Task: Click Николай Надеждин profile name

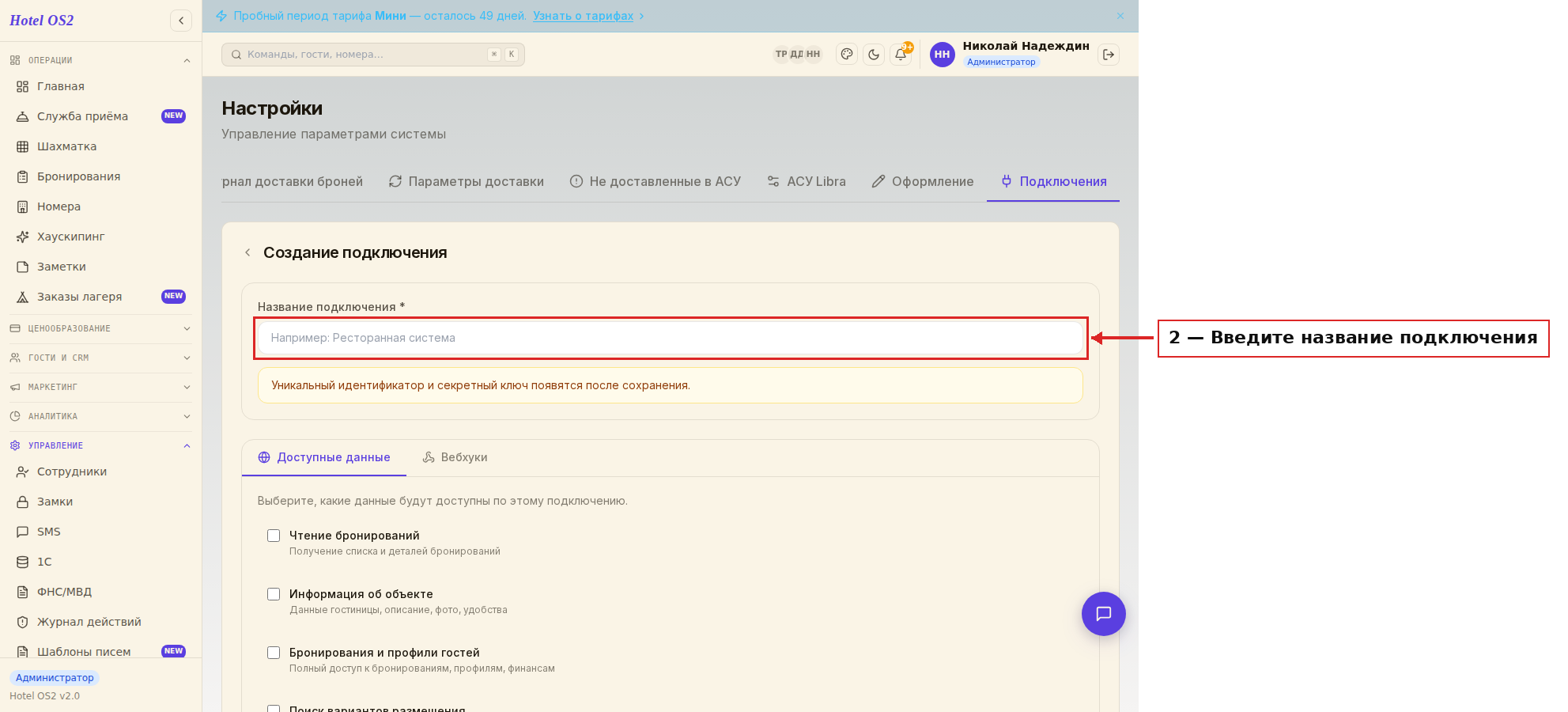Action: pyautogui.click(x=1026, y=46)
